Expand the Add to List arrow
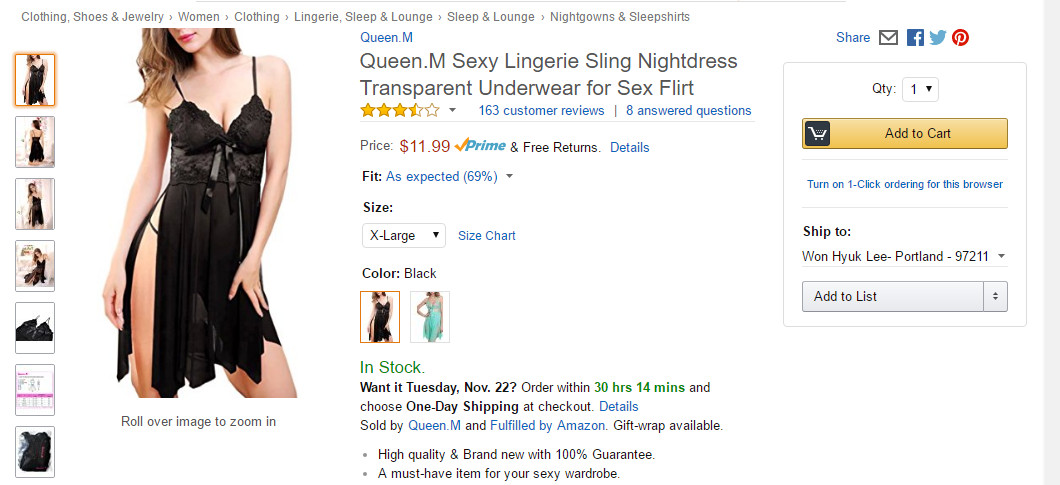Image resolution: width=1060 pixels, height=485 pixels. coord(995,296)
